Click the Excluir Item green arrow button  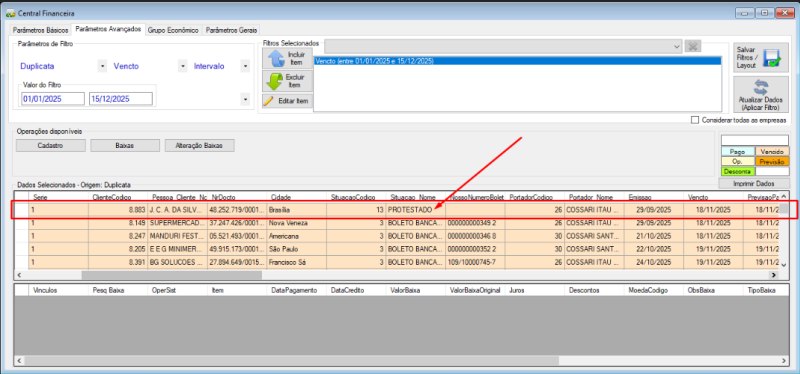point(287,81)
